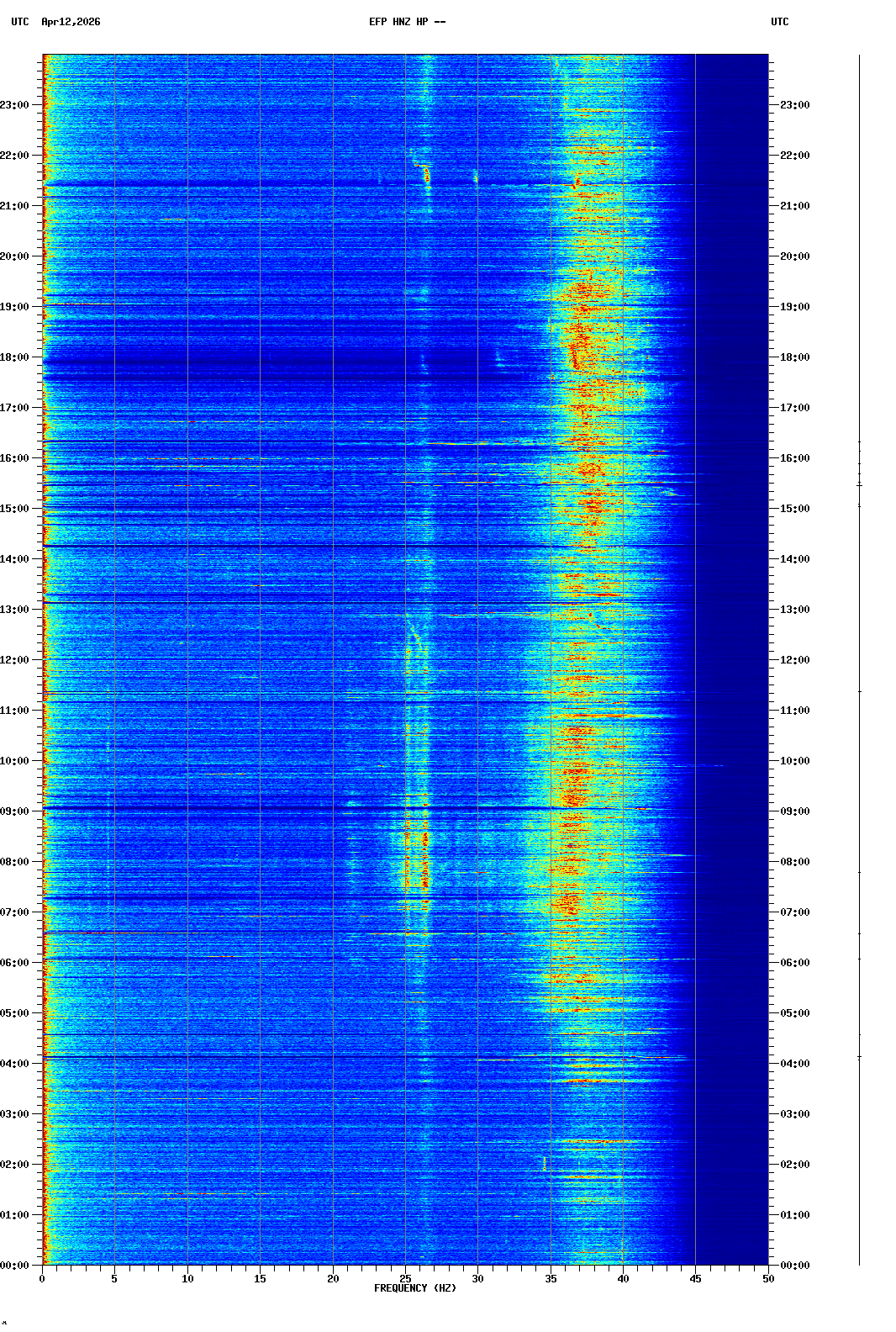Image resolution: width=896 pixels, height=1332 pixels.
Task: Select the 18:00 mark on left axis
Action: tap(15, 357)
